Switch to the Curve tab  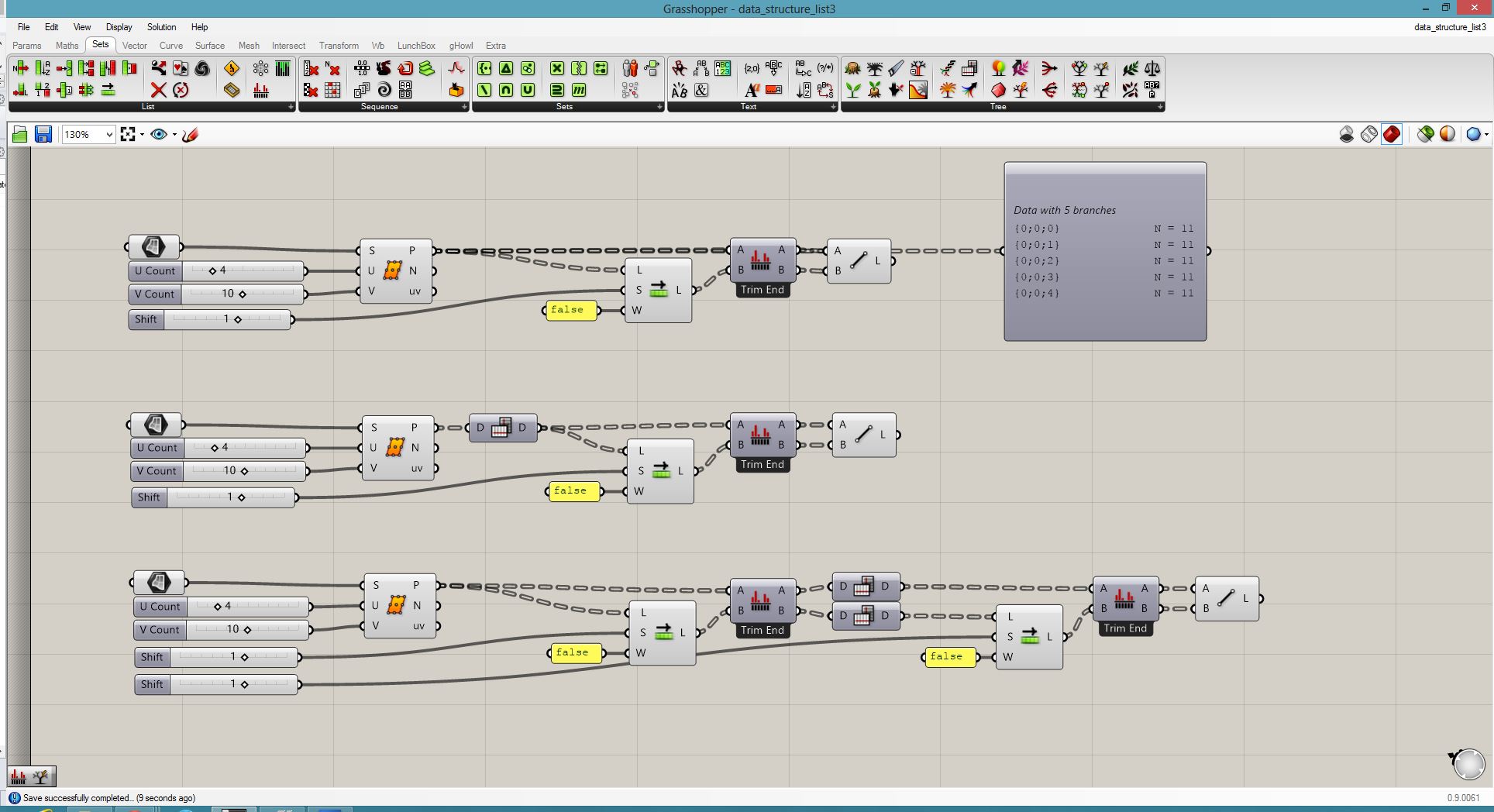pyautogui.click(x=170, y=46)
